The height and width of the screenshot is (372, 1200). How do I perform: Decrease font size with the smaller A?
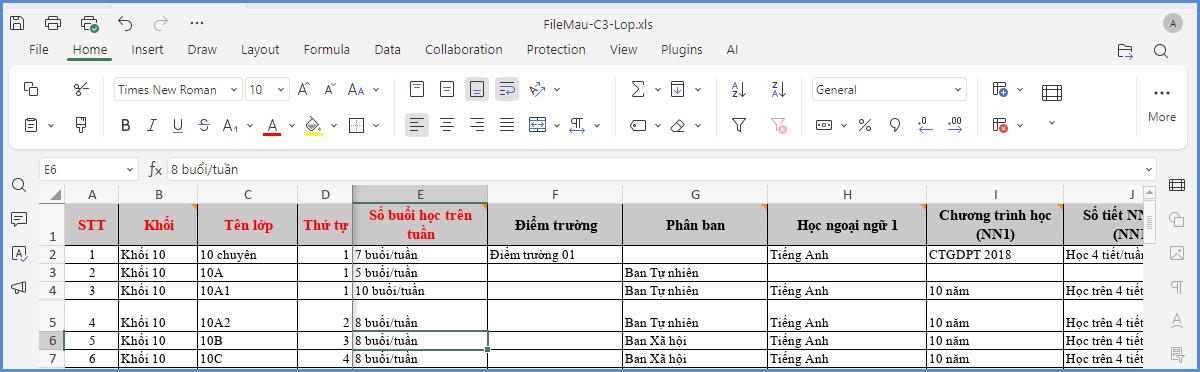[x=330, y=90]
